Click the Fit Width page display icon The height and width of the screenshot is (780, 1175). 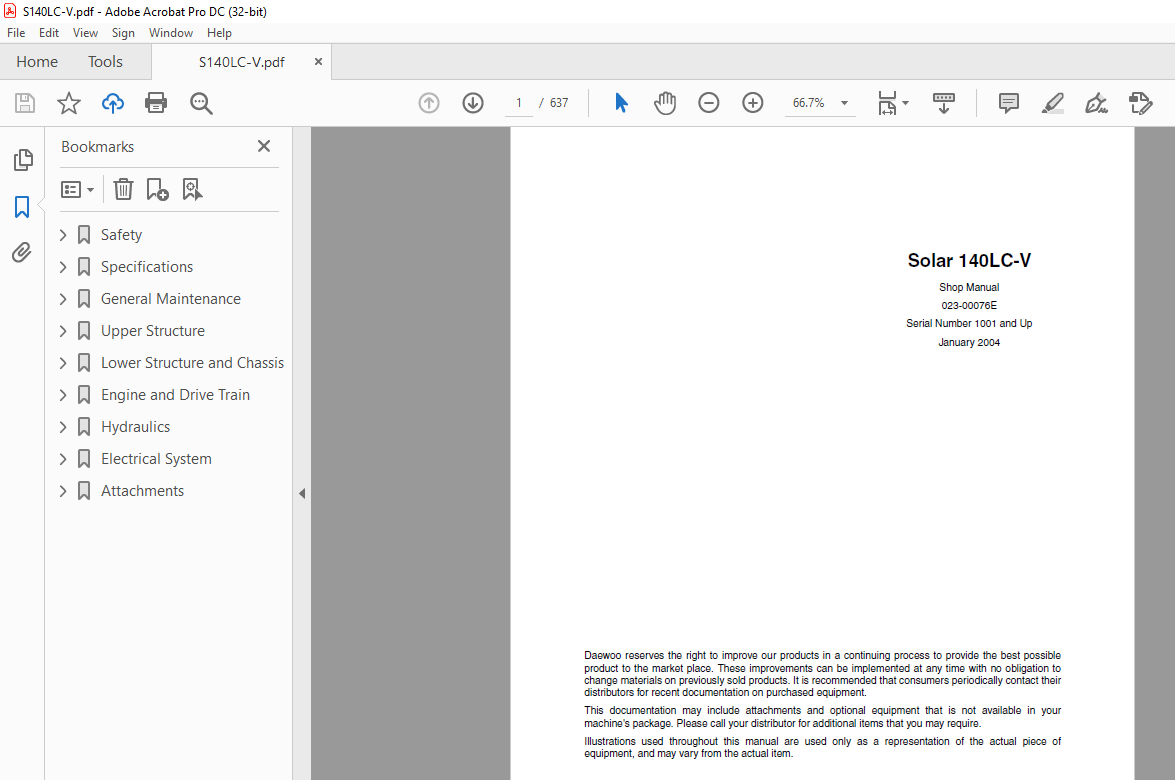tap(887, 103)
